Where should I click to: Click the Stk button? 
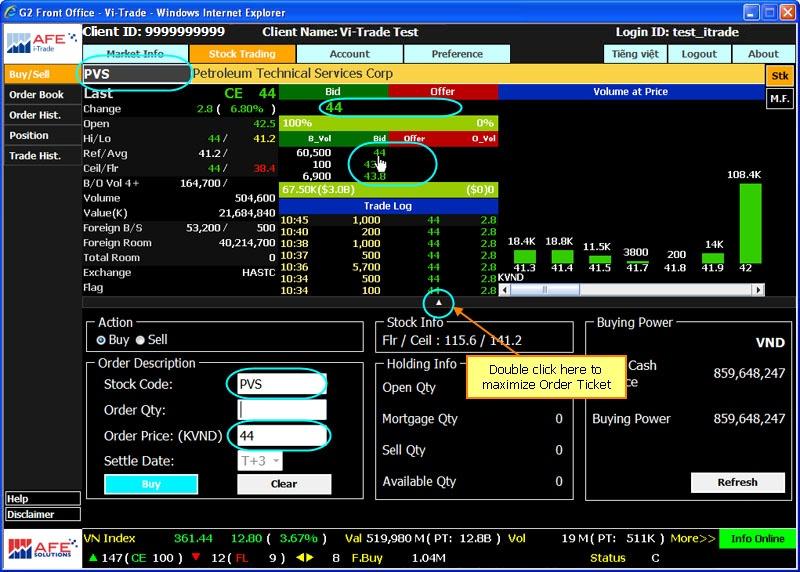click(x=780, y=76)
